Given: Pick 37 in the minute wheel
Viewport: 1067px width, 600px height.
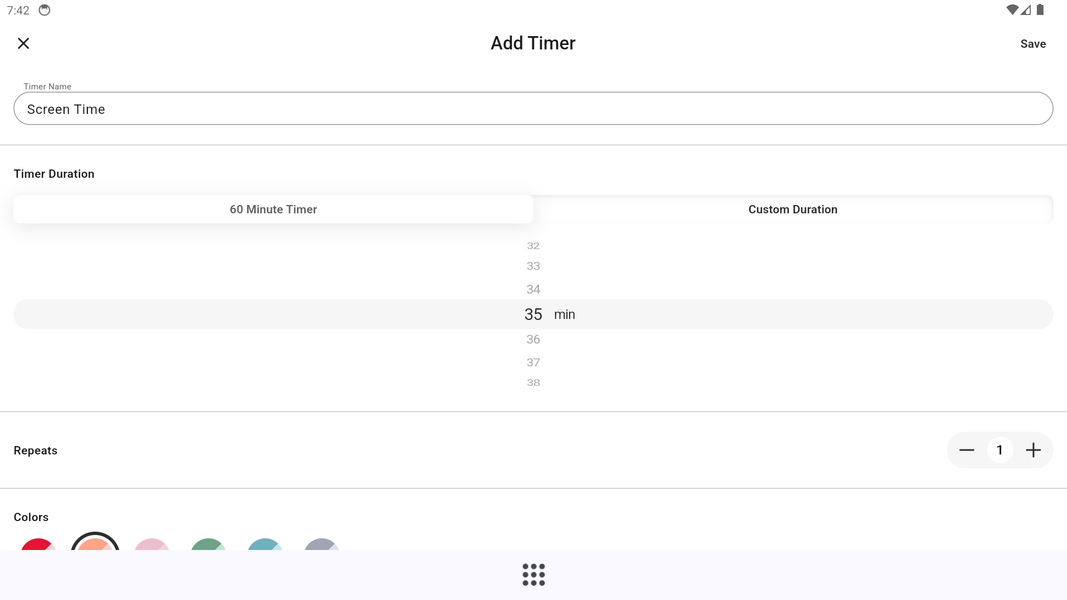Looking at the screenshot, I should [x=533, y=363].
